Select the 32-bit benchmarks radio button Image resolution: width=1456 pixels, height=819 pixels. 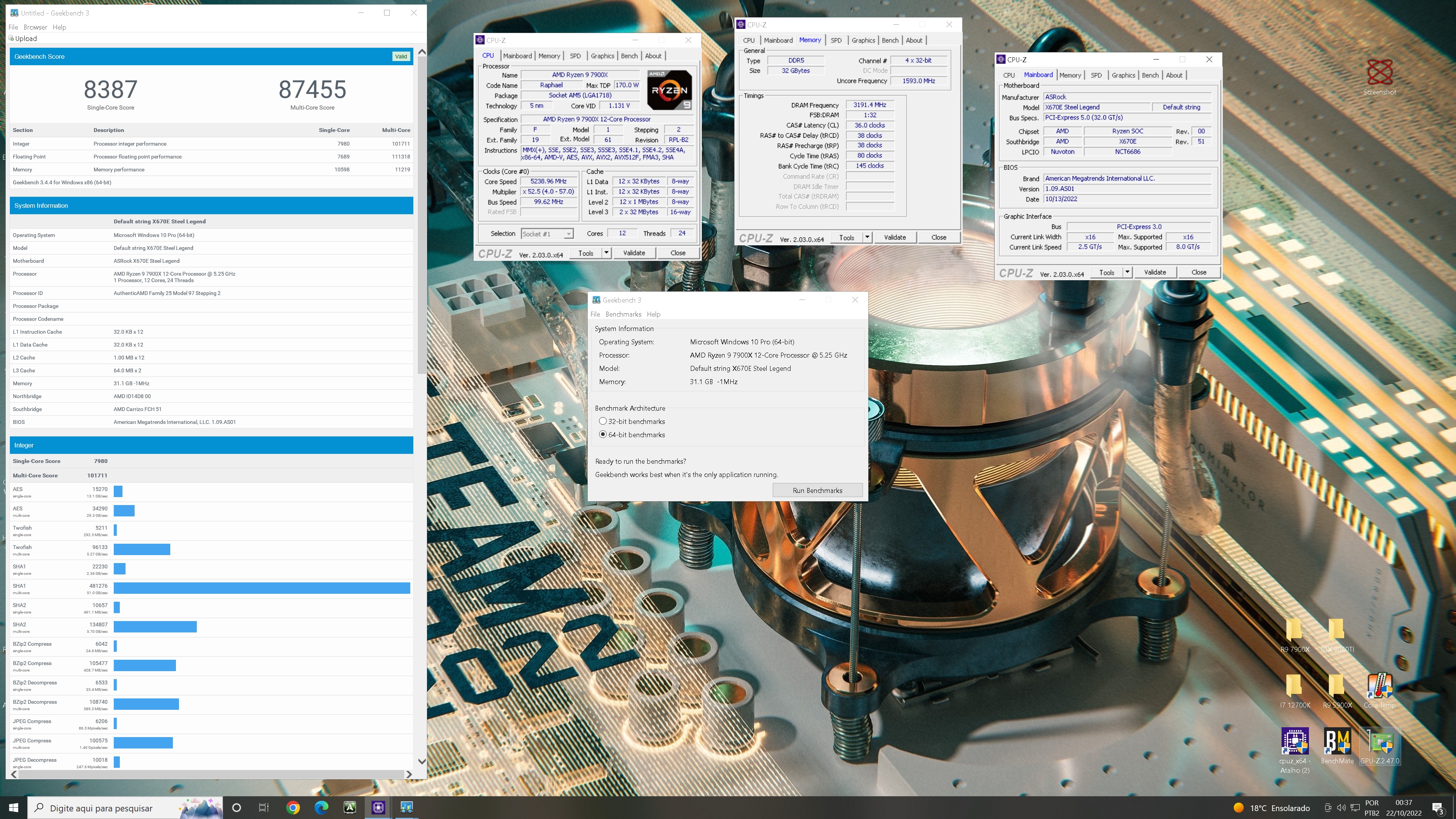coord(602,421)
